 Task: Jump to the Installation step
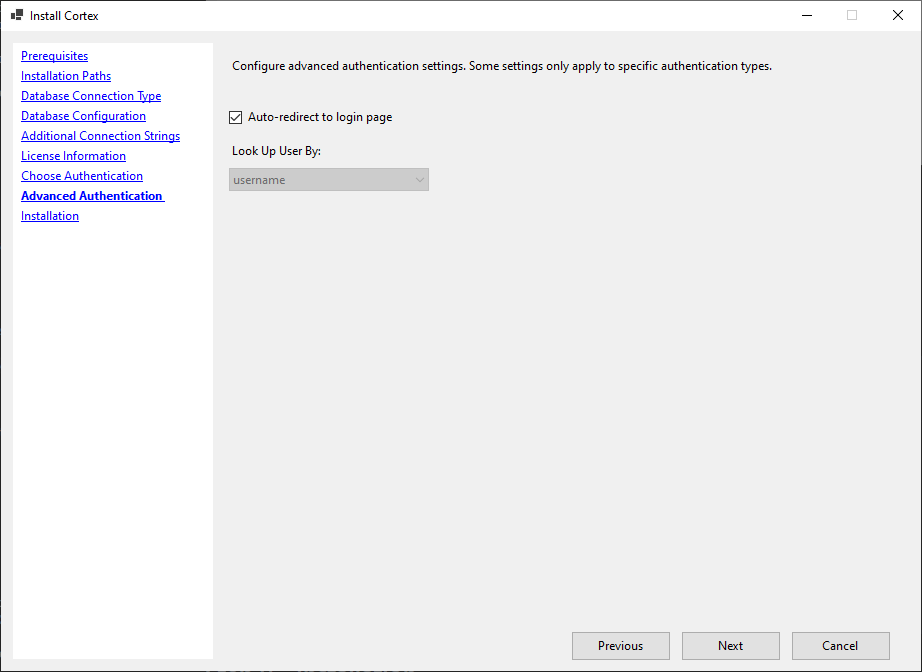tap(49, 215)
